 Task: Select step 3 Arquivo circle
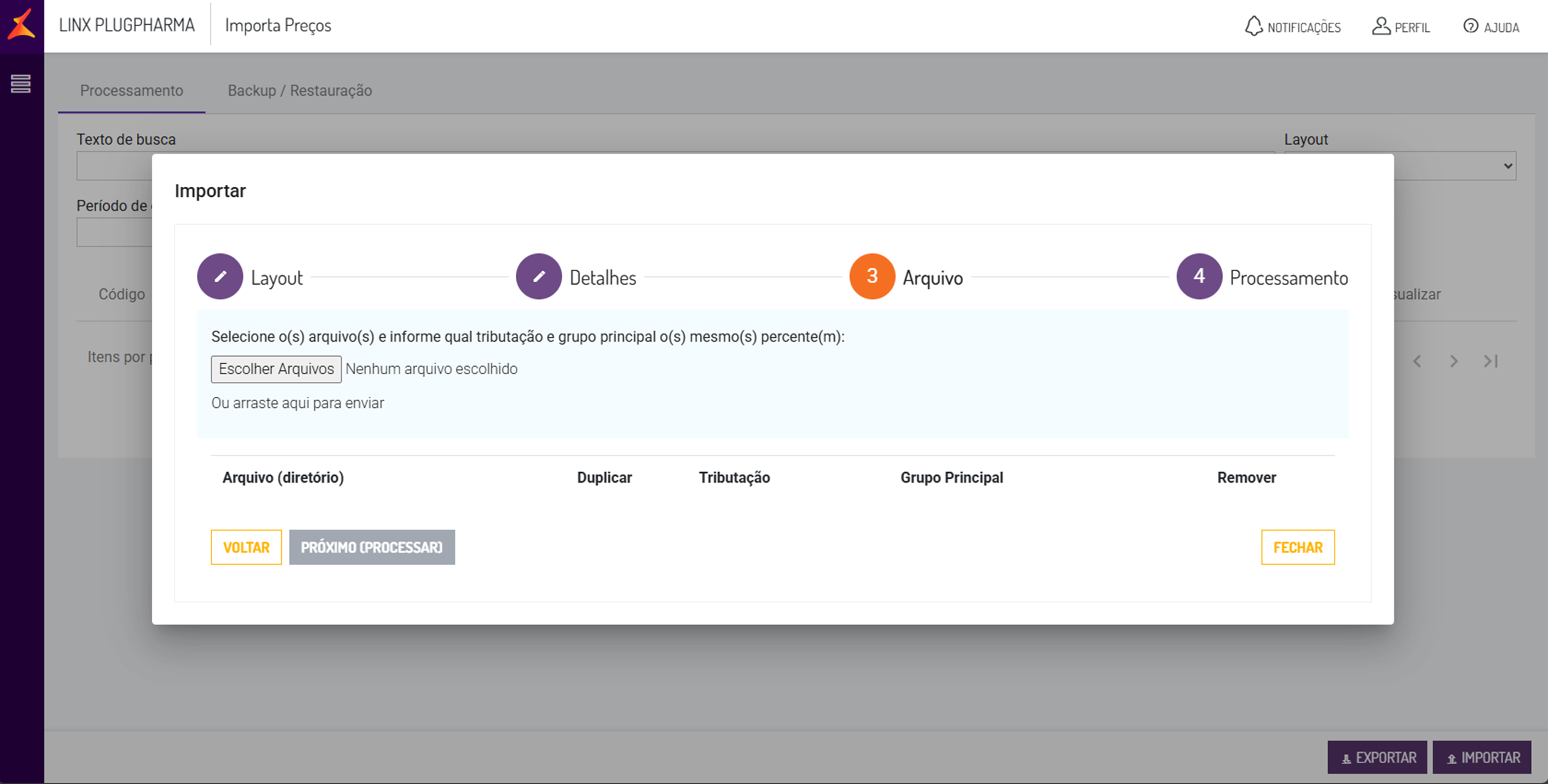click(x=871, y=276)
